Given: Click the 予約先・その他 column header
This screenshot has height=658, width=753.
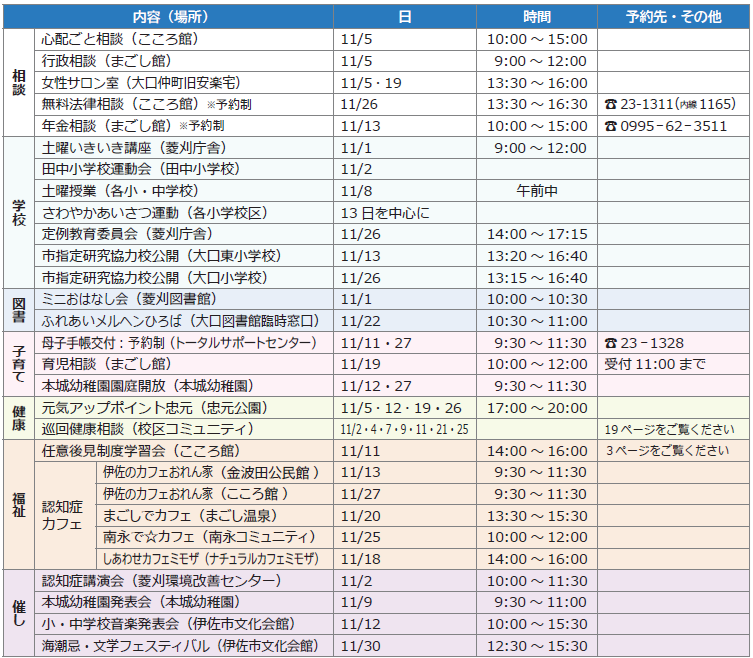Looking at the screenshot, I should pos(672,17).
